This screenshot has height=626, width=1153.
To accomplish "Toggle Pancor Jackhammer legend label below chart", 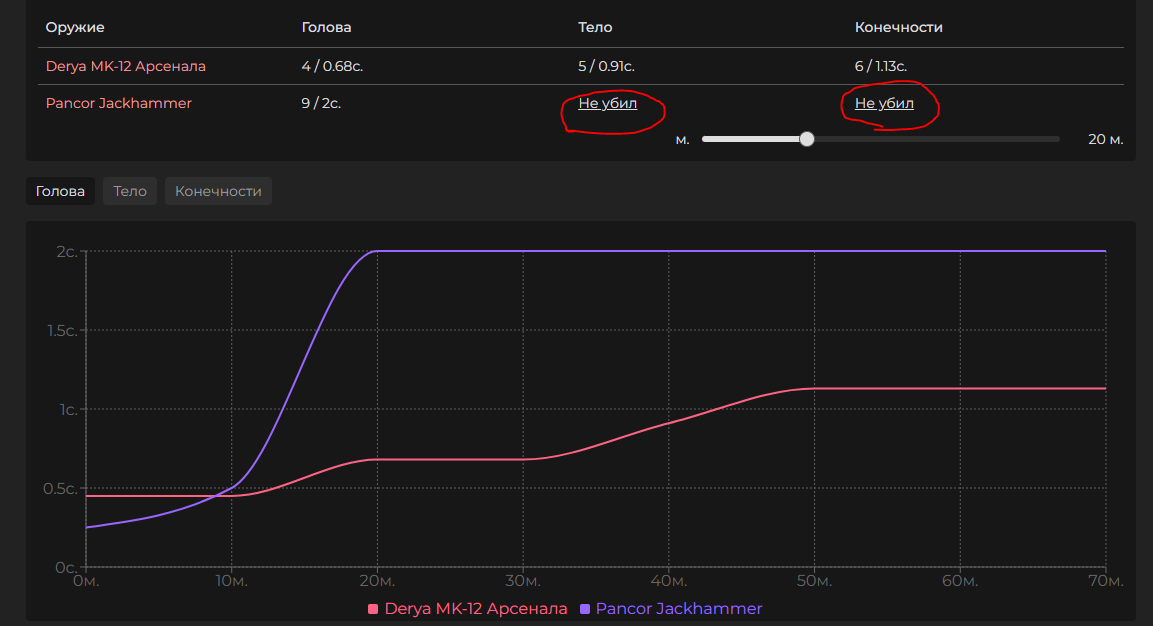I will pos(678,608).
